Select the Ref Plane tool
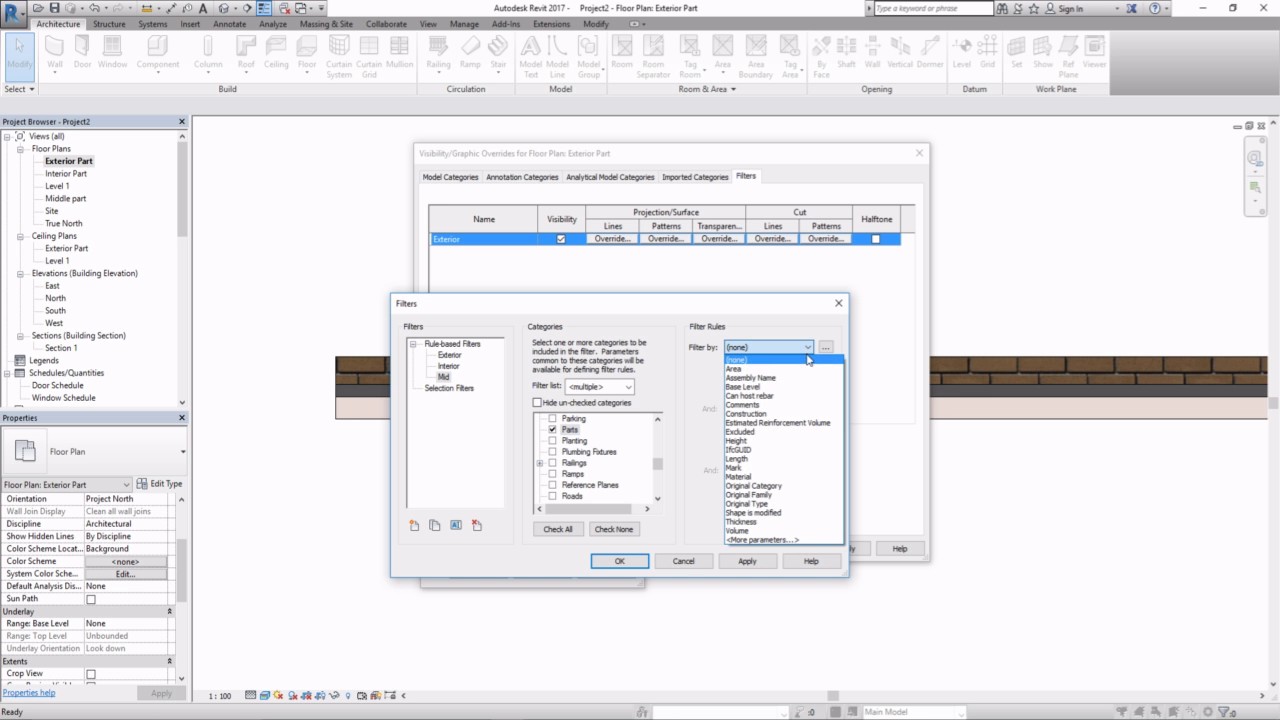Viewport: 1280px width, 720px height. coord(1069,57)
